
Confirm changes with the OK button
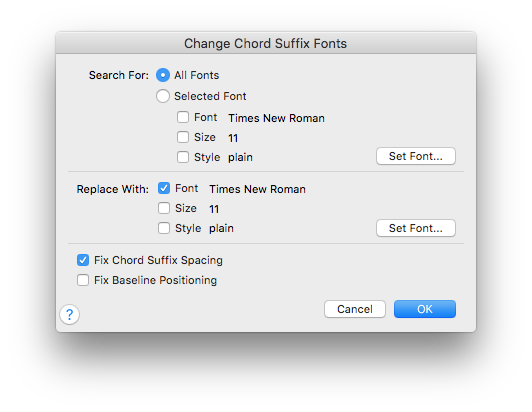[x=425, y=309]
